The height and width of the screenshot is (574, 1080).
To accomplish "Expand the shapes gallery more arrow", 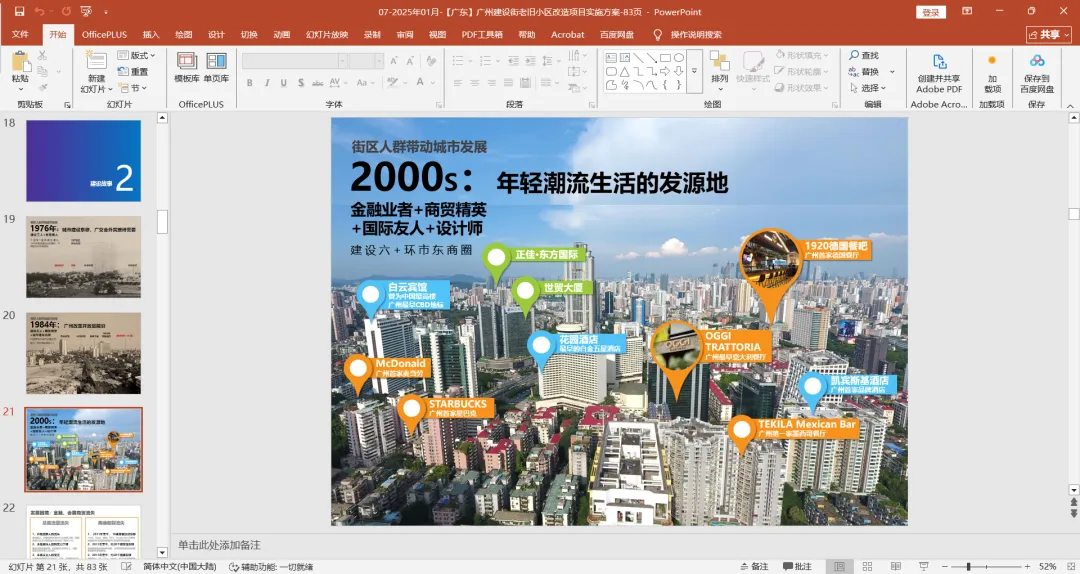I will coord(694,72).
